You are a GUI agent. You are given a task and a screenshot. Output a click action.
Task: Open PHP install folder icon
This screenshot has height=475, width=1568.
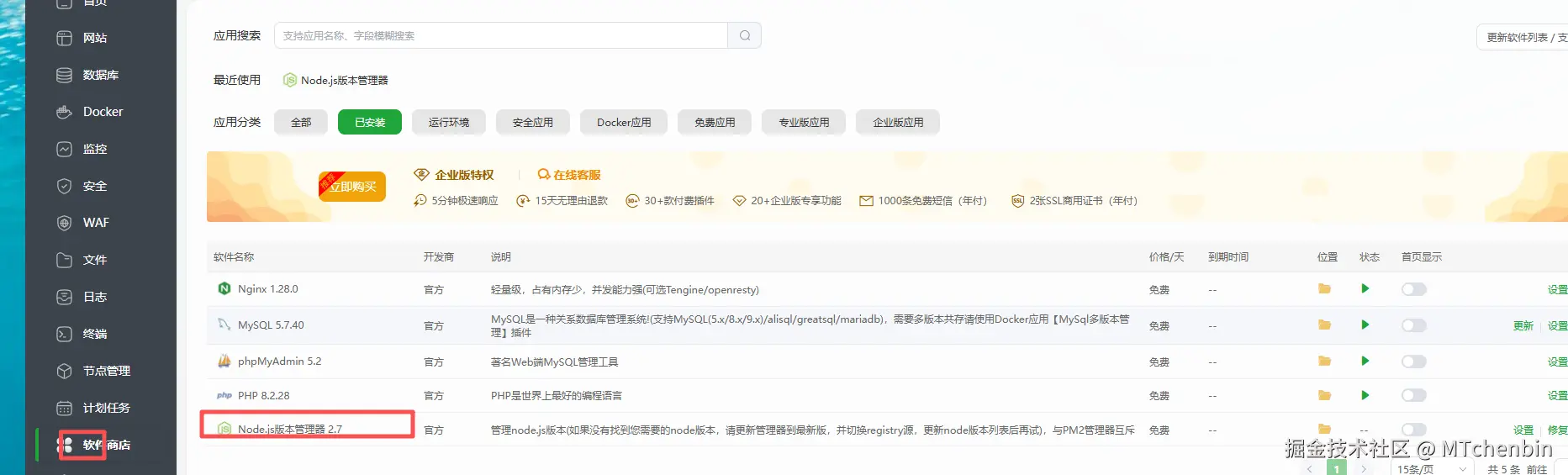pyautogui.click(x=1324, y=395)
